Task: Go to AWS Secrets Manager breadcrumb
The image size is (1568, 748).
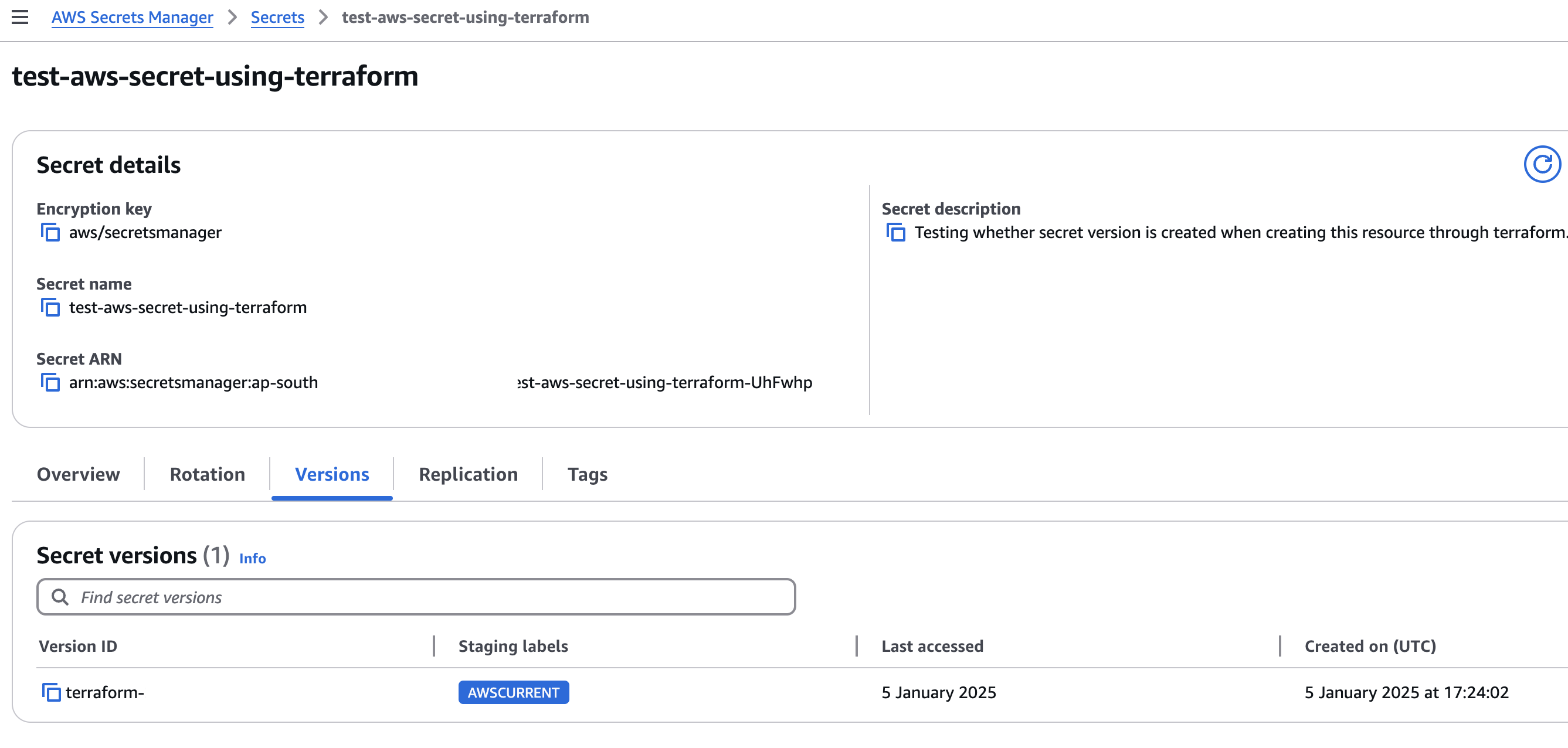Action: pos(132,17)
